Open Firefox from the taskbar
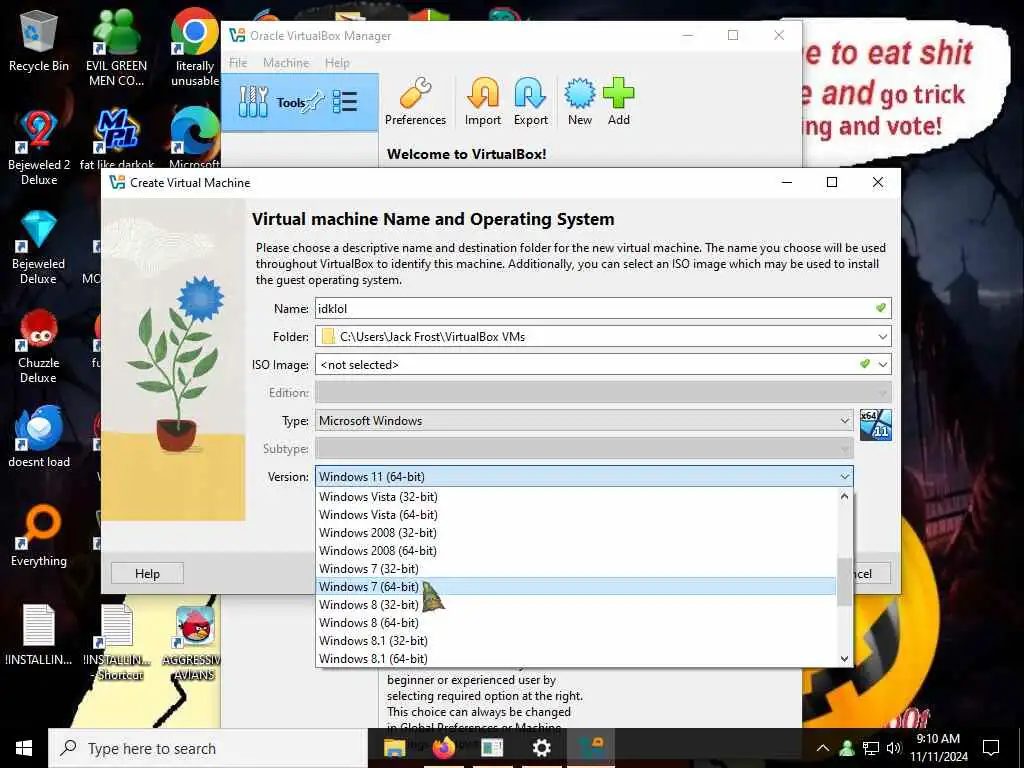 (443, 747)
